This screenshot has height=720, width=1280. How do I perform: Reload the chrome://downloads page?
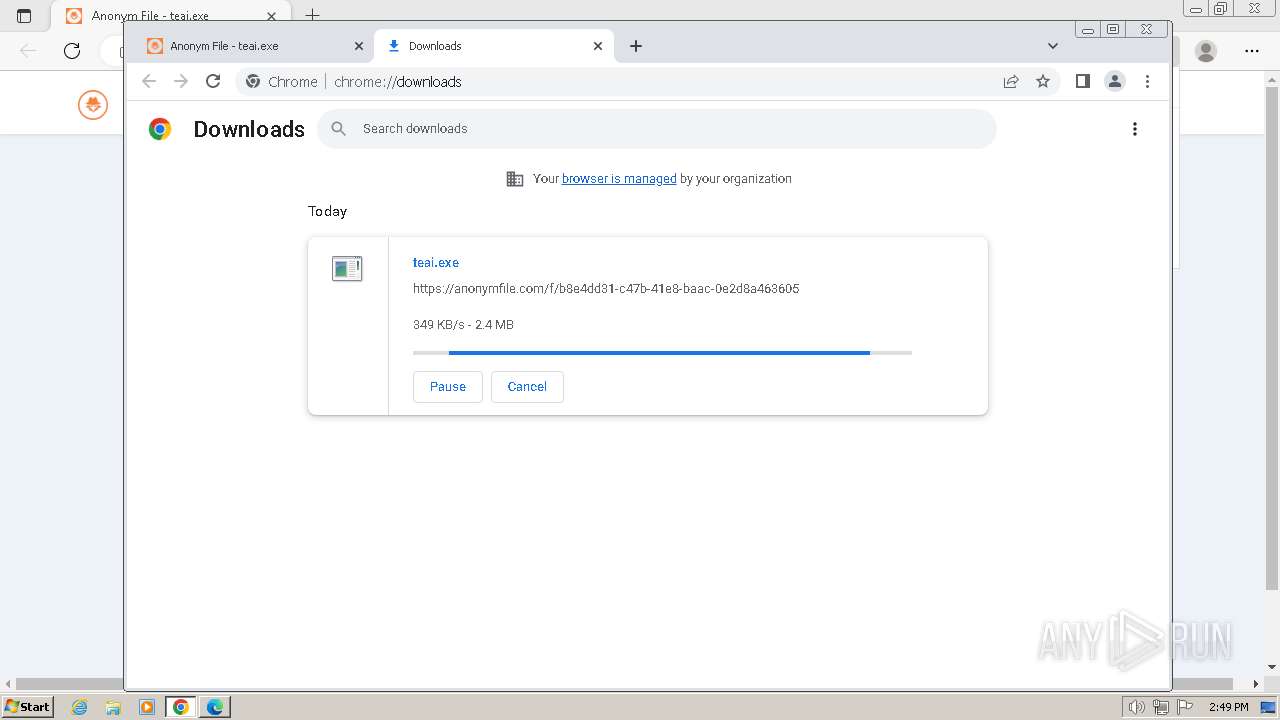213,82
